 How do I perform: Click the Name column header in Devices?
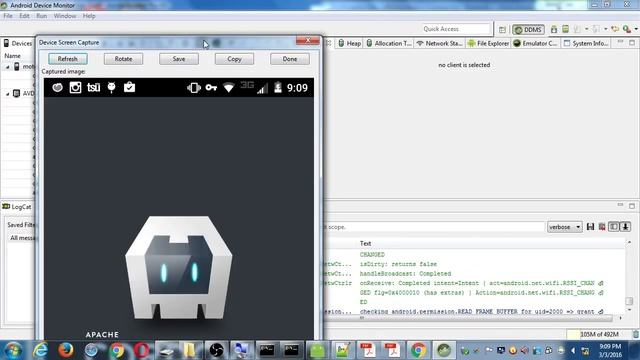[13, 56]
